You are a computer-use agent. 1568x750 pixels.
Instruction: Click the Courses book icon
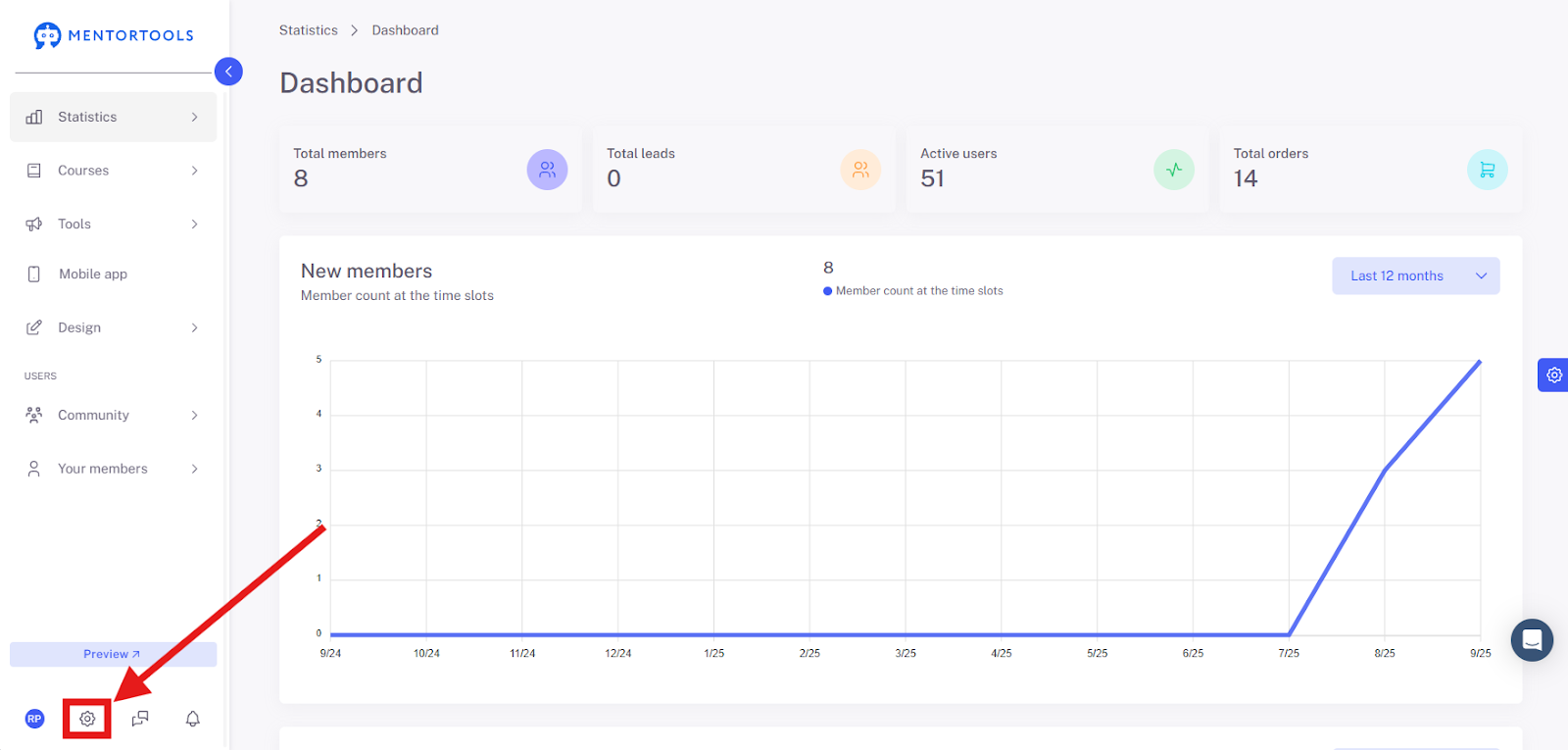[34, 171]
